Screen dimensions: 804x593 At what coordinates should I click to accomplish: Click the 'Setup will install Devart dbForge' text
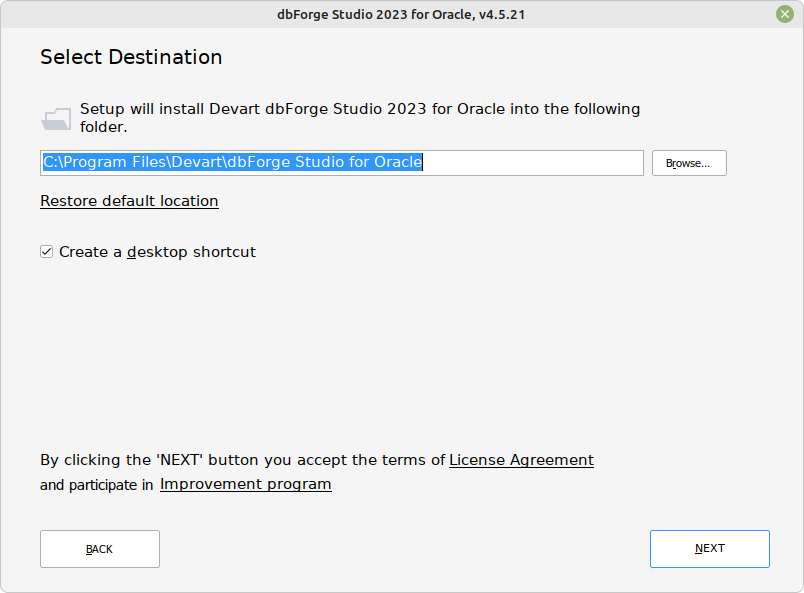[x=360, y=117]
